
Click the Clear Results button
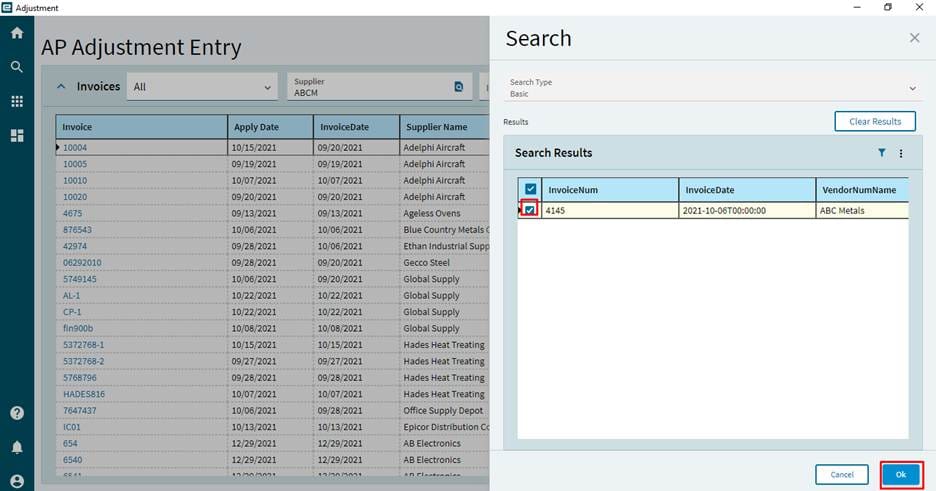click(x=875, y=121)
